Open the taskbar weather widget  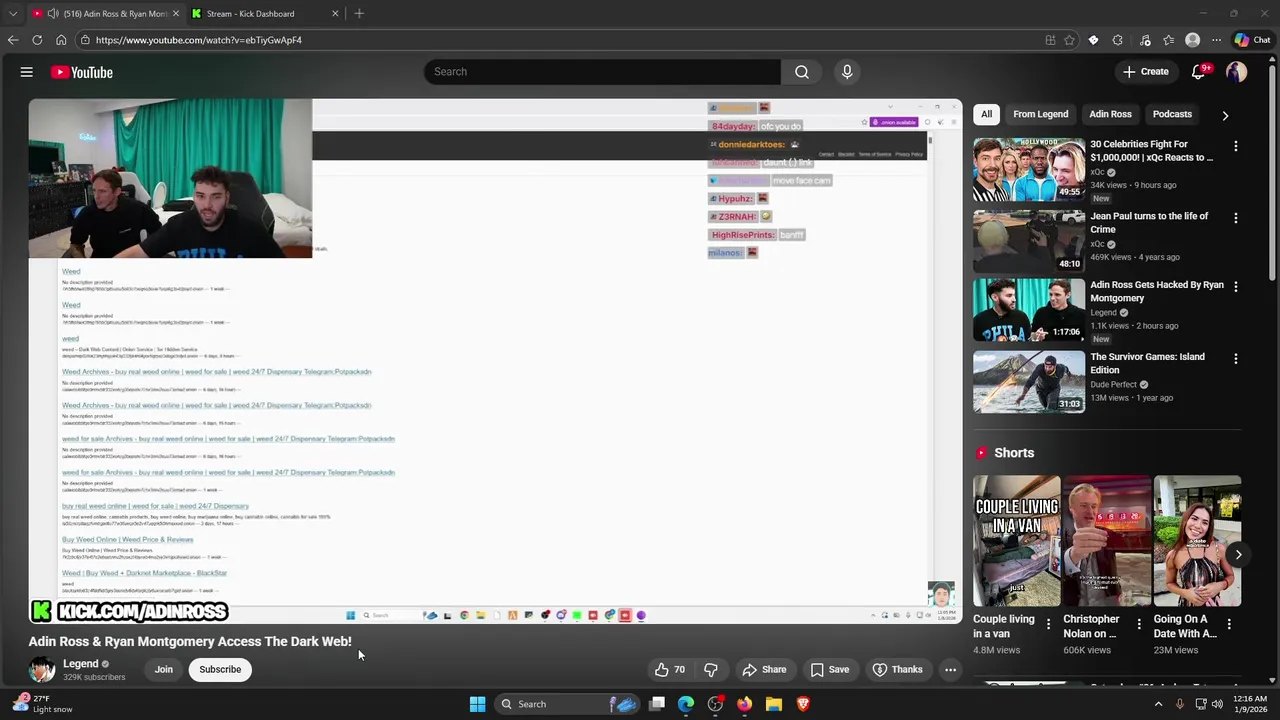[x=40, y=704]
